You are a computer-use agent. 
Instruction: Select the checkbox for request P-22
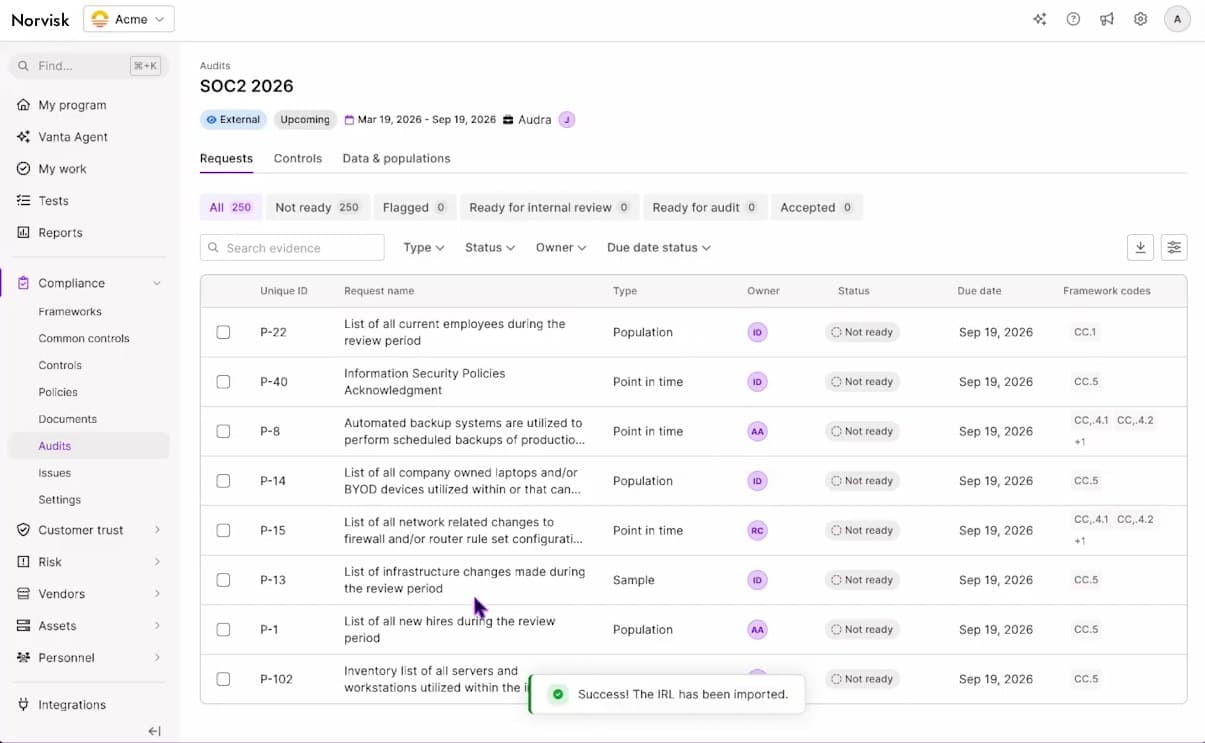[x=223, y=332]
